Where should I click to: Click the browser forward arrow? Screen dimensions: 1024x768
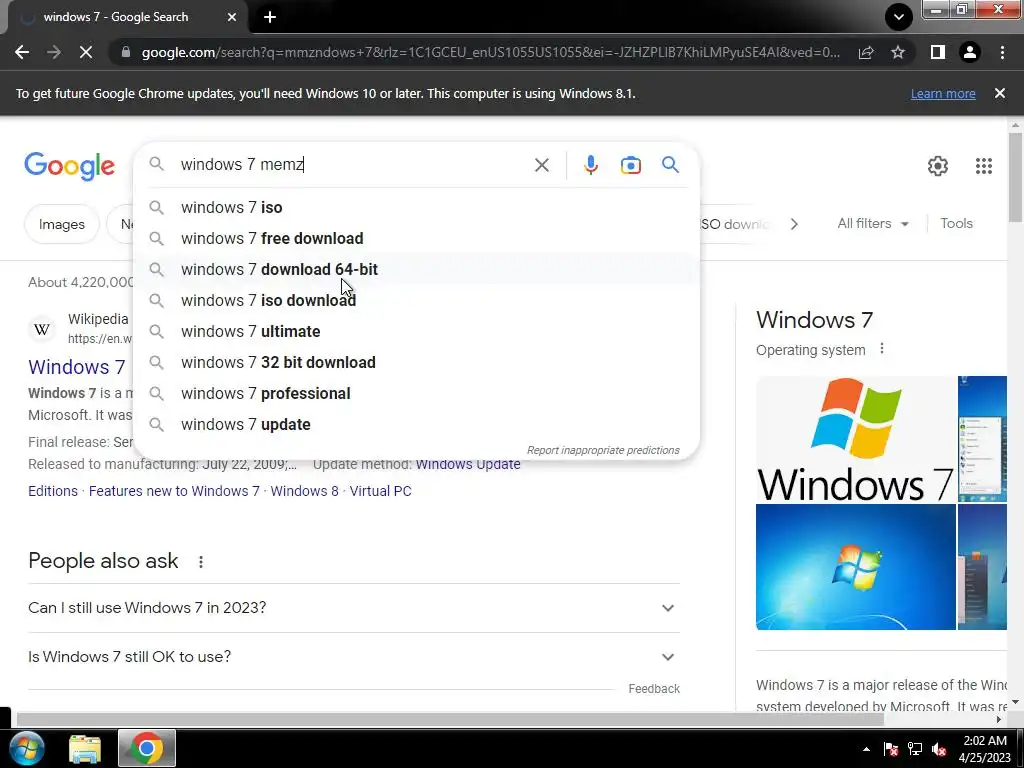click(54, 52)
